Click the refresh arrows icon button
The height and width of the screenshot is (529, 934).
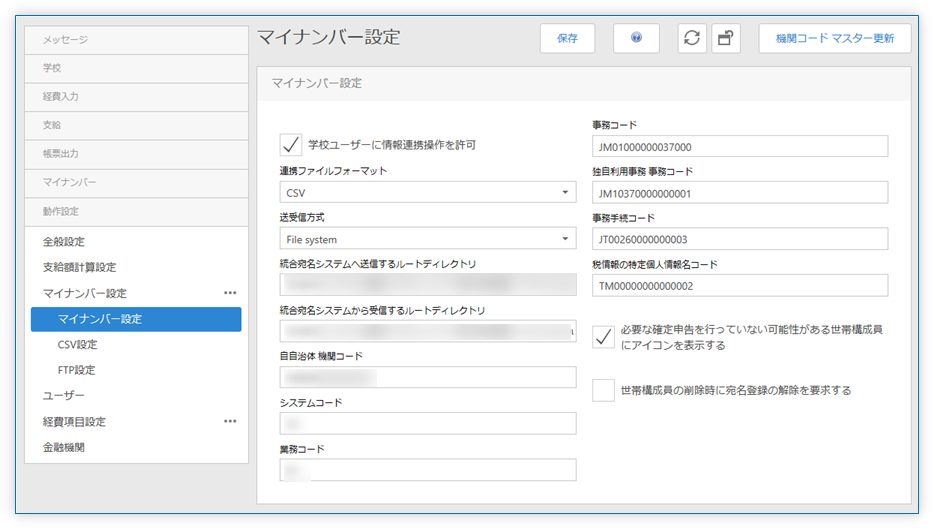click(x=692, y=38)
